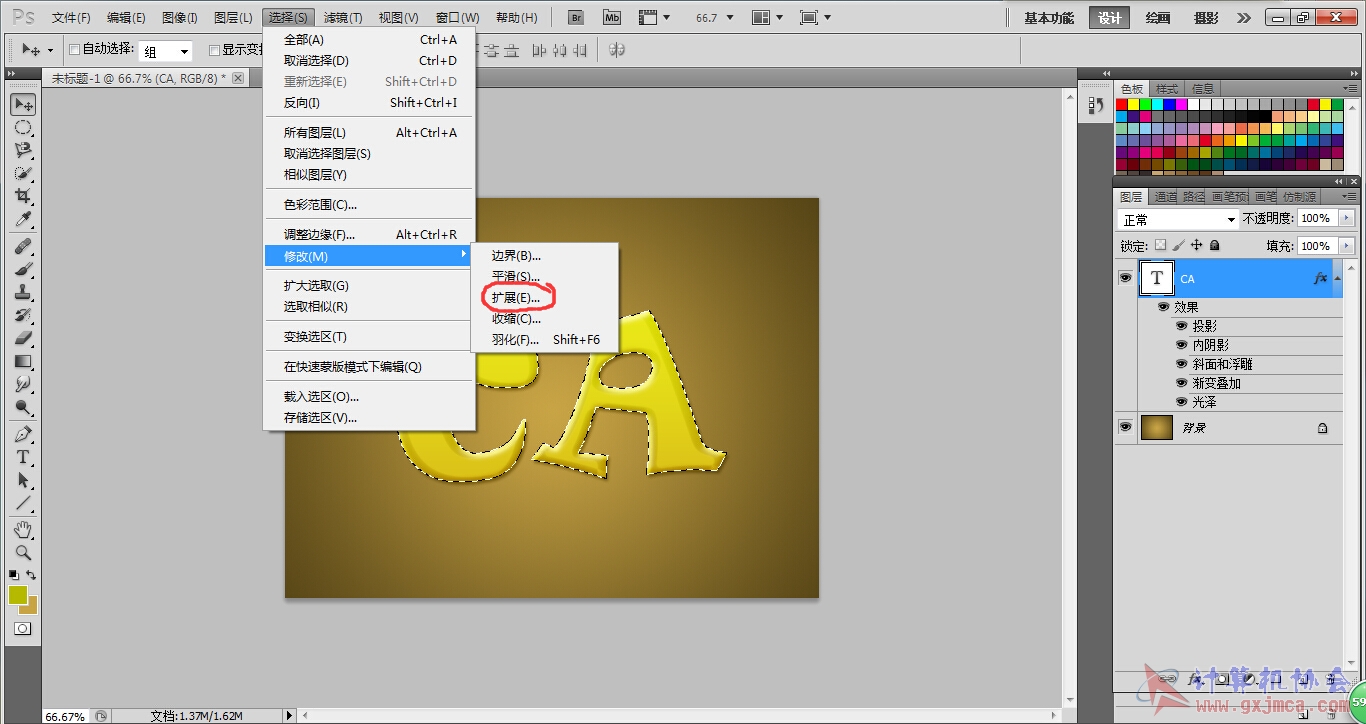The height and width of the screenshot is (724, 1366).
Task: Click the foreground color swatch
Action: pos(18,595)
